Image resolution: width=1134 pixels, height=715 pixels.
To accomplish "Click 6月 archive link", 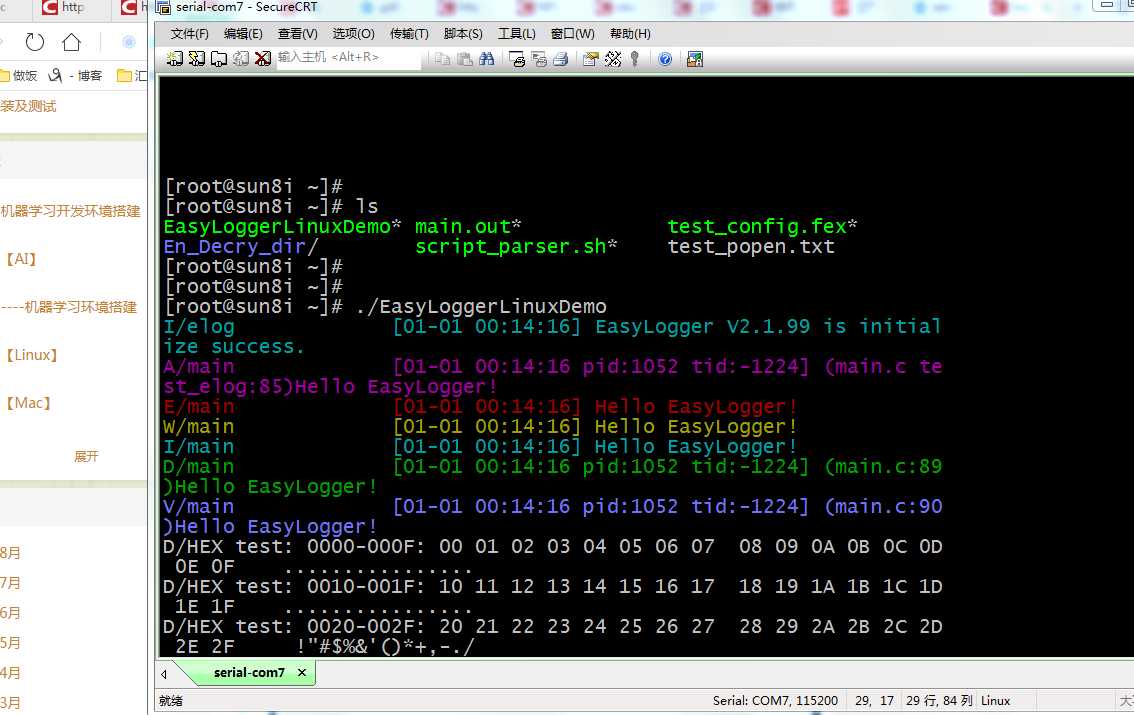I will (x=10, y=613).
